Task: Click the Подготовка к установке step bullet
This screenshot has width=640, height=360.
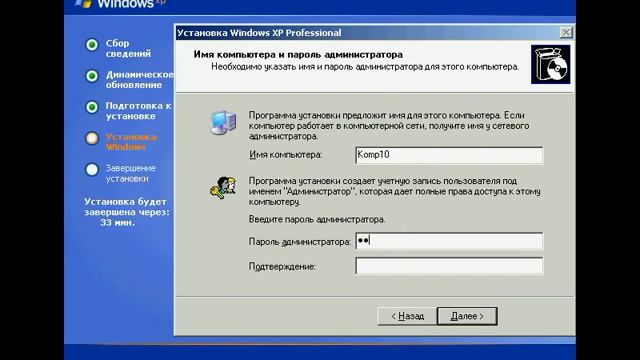Action: (x=92, y=107)
